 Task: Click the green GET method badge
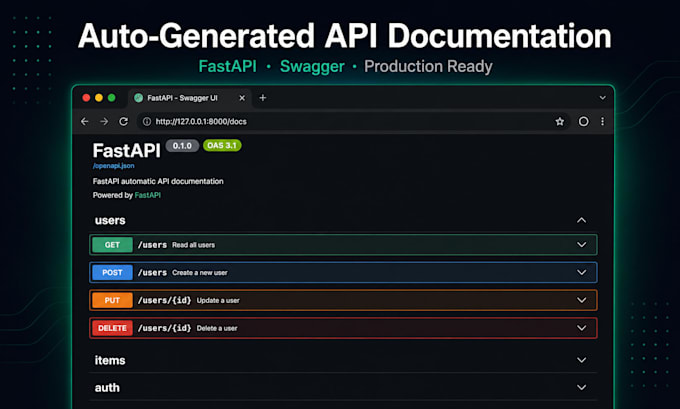coord(112,245)
